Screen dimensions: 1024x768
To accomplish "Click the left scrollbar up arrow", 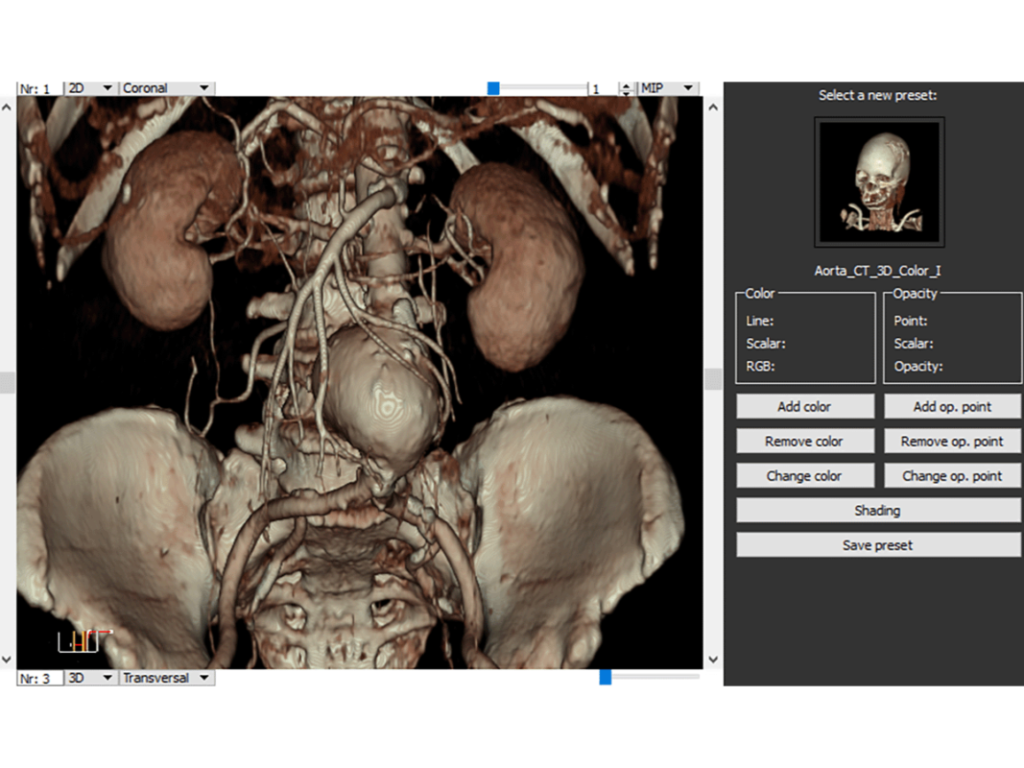I will click(x=7, y=107).
